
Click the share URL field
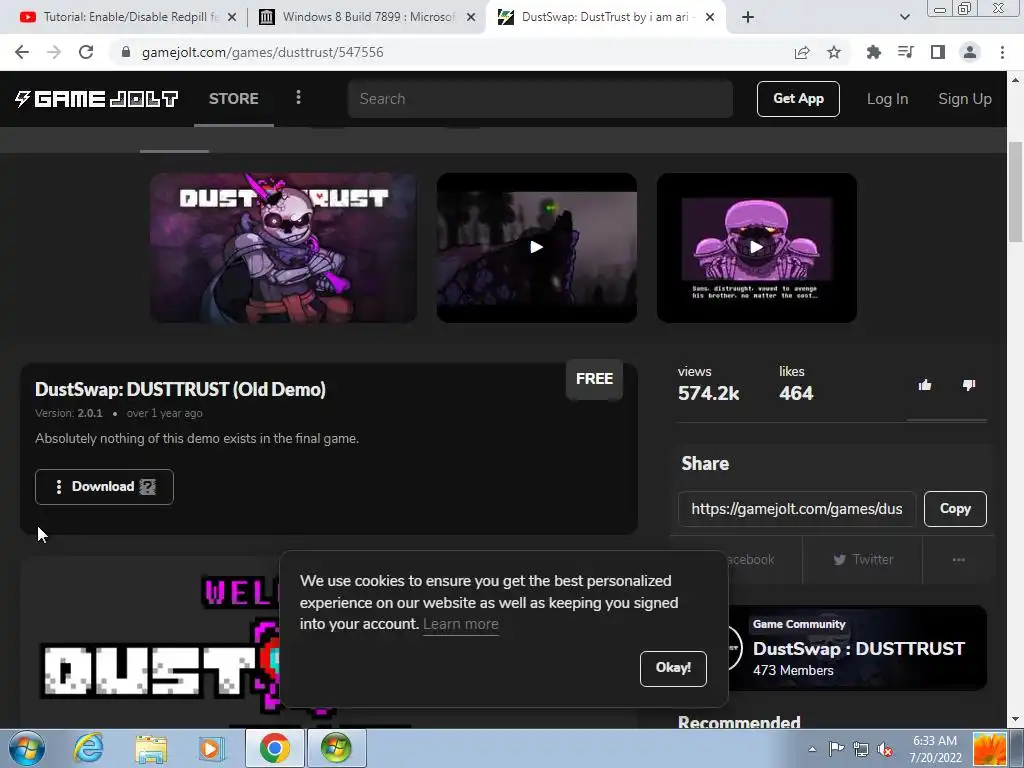pyautogui.click(x=797, y=509)
